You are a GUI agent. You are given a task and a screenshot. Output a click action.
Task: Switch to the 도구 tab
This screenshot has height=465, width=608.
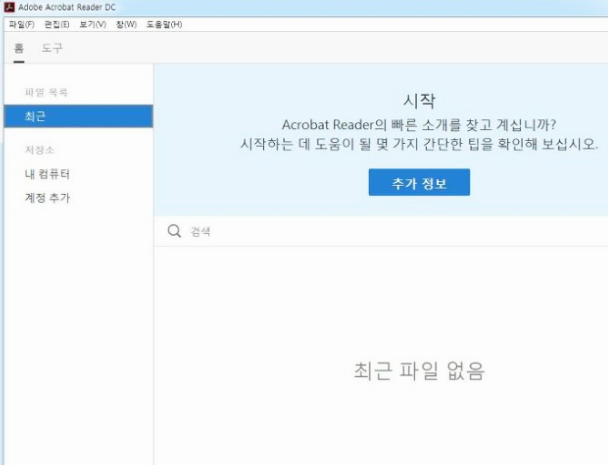click(52, 48)
